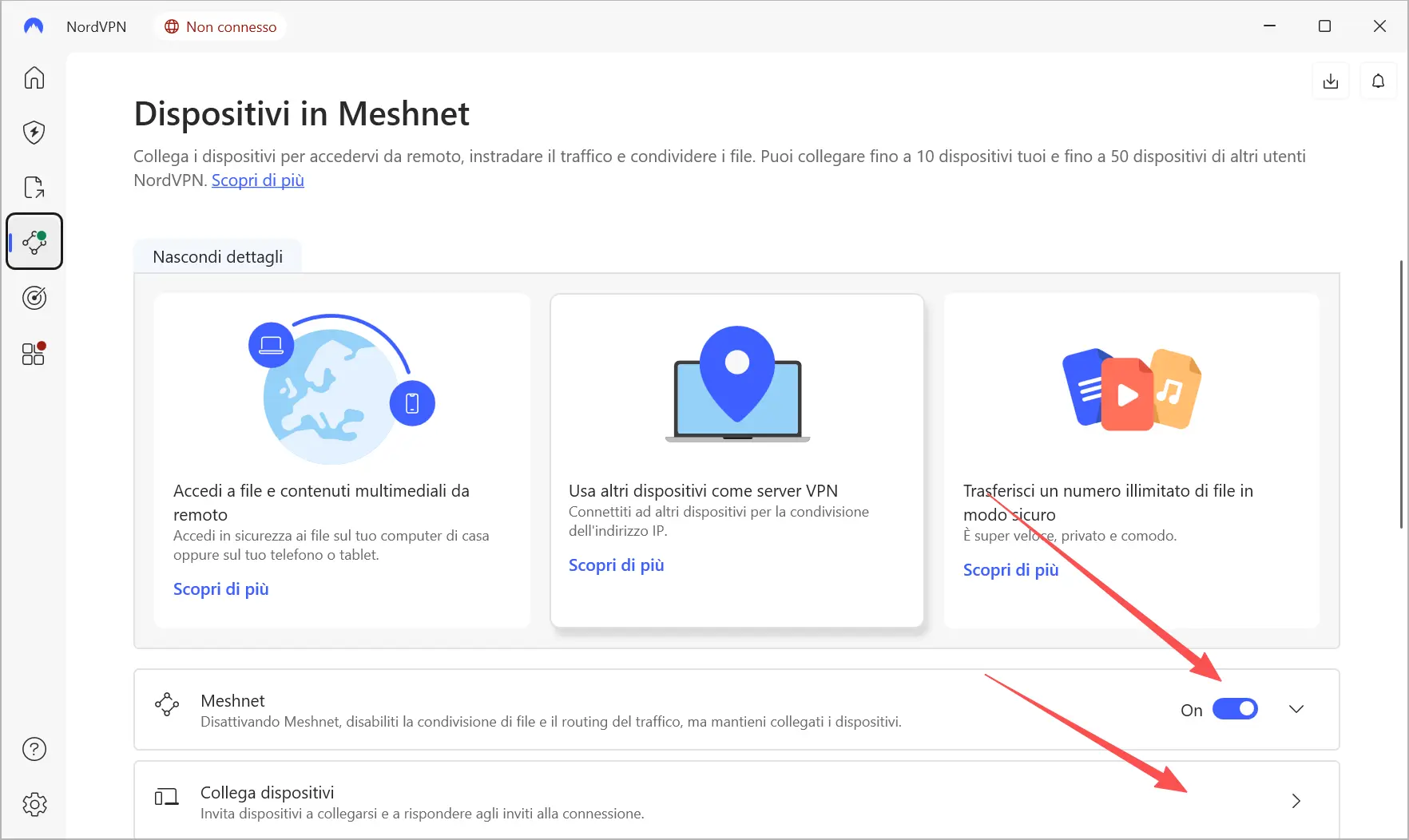Open the Home icon in sidebar
Screen dimensions: 1409x840
tap(34, 78)
